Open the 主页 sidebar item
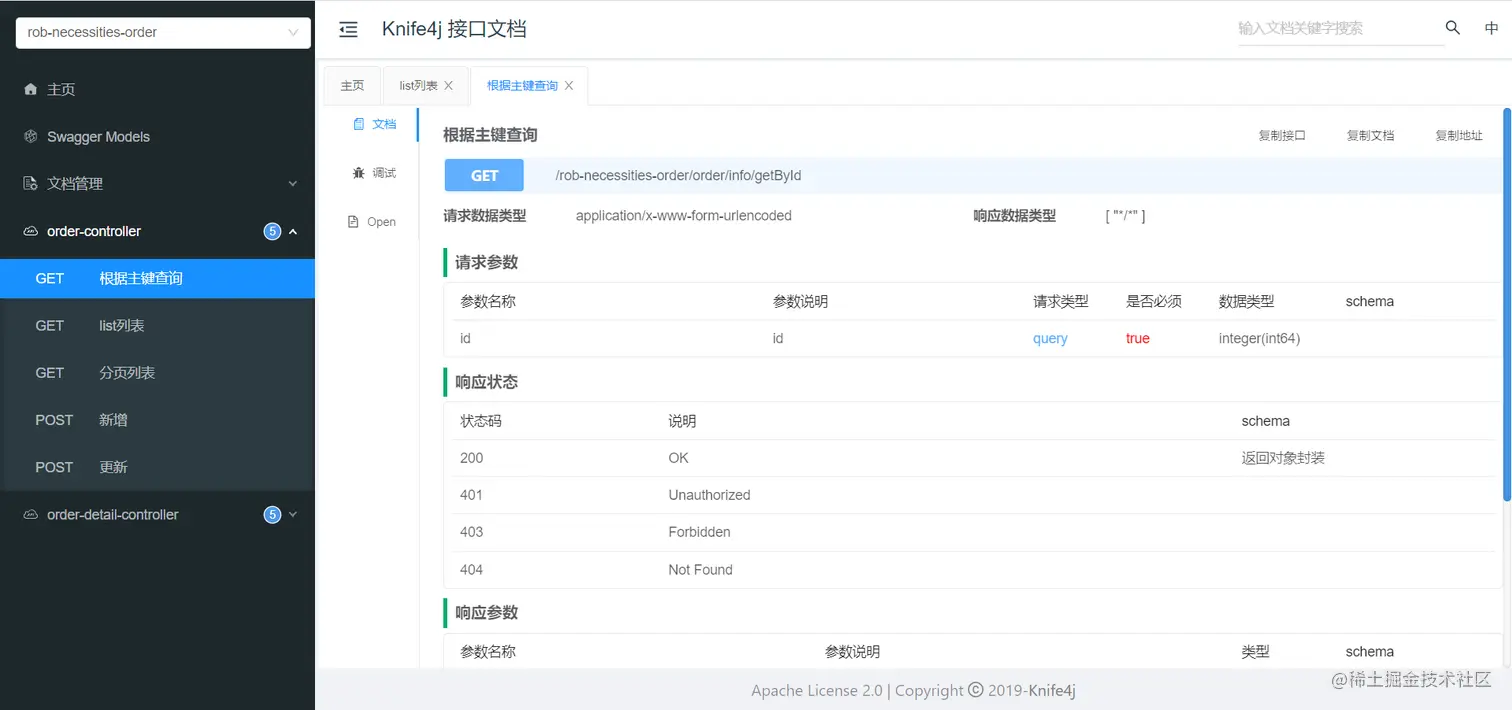Image resolution: width=1512 pixels, height=710 pixels. [x=157, y=89]
